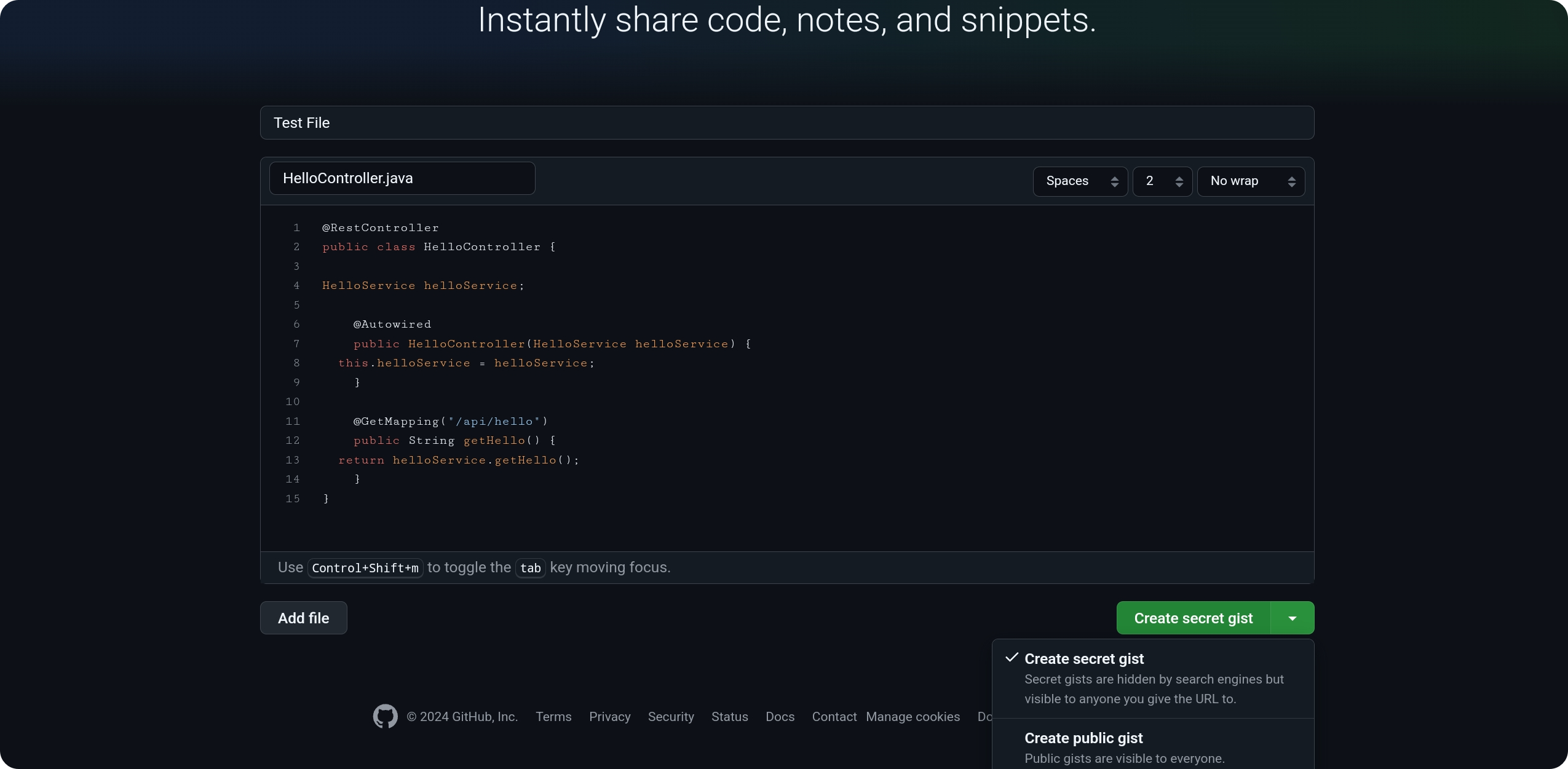This screenshot has width=1568, height=769.
Task: Select Create secret gist menu option
Action: click(x=1083, y=659)
